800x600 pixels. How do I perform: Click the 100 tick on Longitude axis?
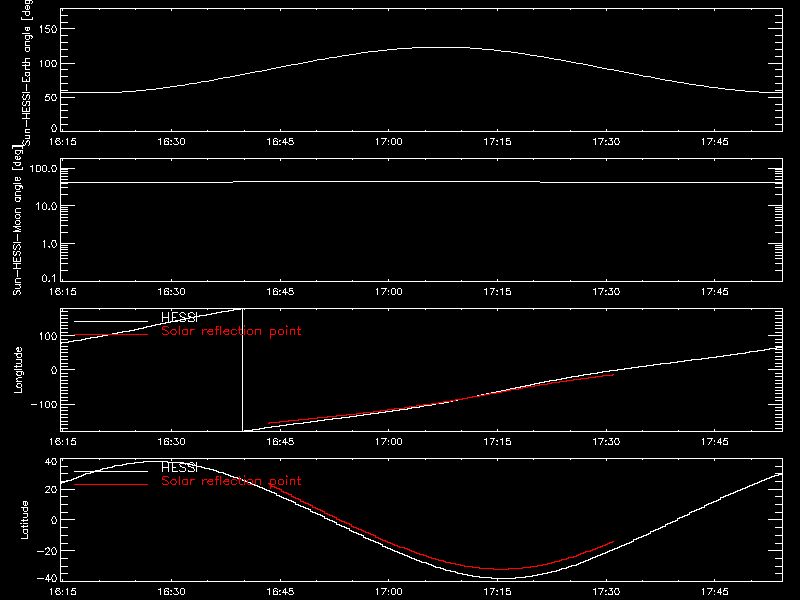click(x=48, y=336)
